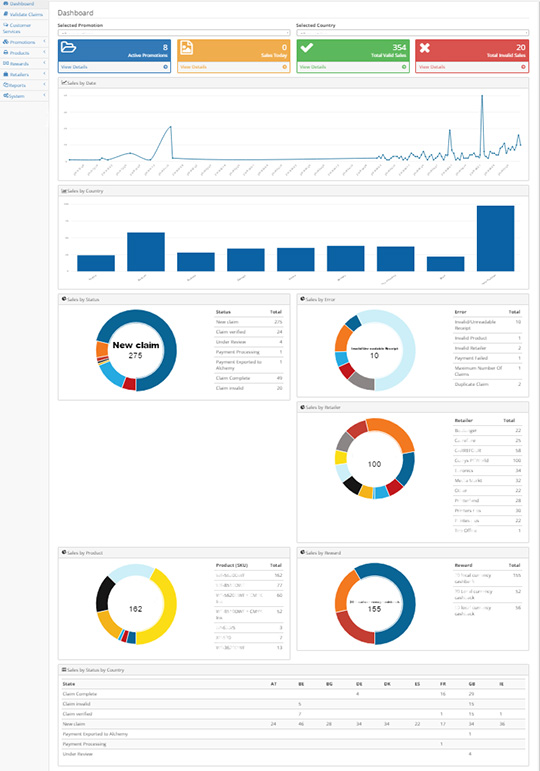Viewport: 540px width, 771px height.
Task: Click the arrow icon in Active Promotions footer
Action: (x=165, y=67)
